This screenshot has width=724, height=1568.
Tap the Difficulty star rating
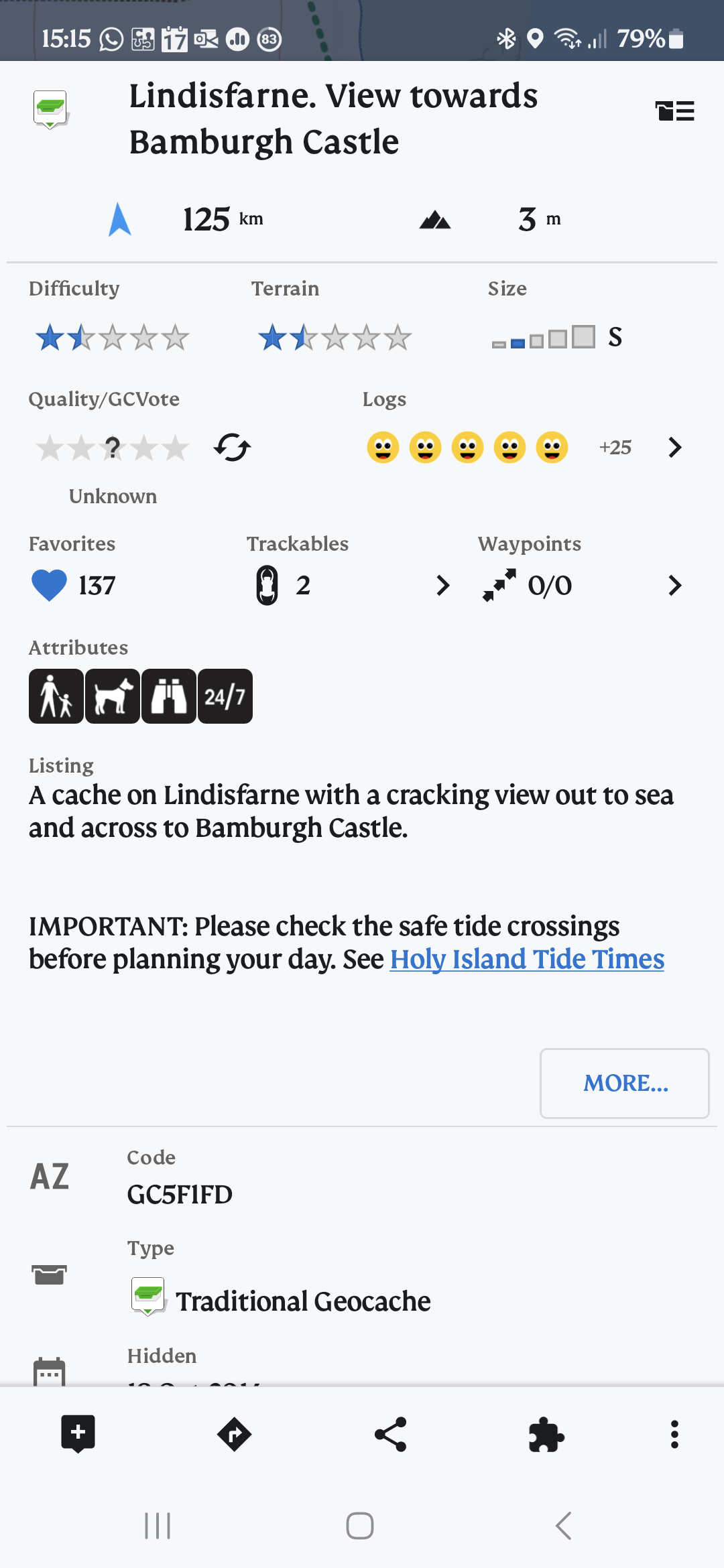point(112,337)
